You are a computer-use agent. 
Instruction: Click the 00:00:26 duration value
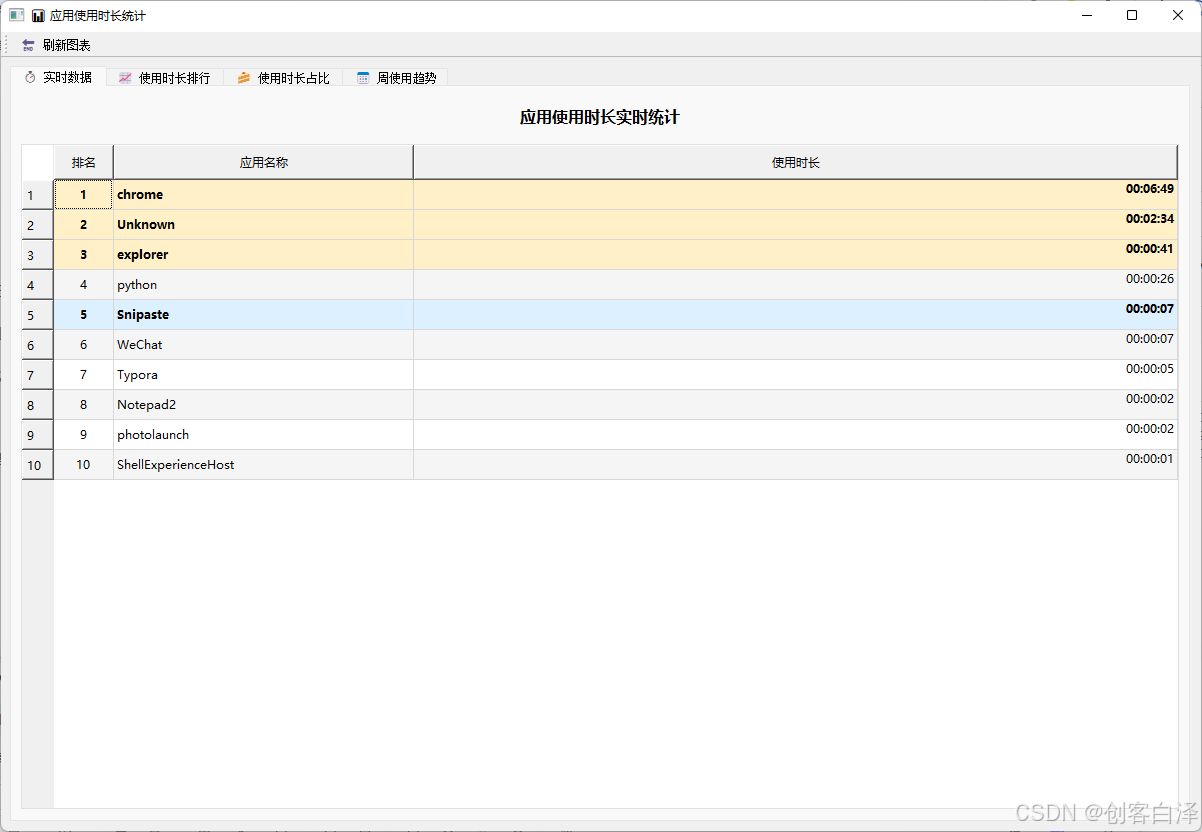coord(1150,278)
